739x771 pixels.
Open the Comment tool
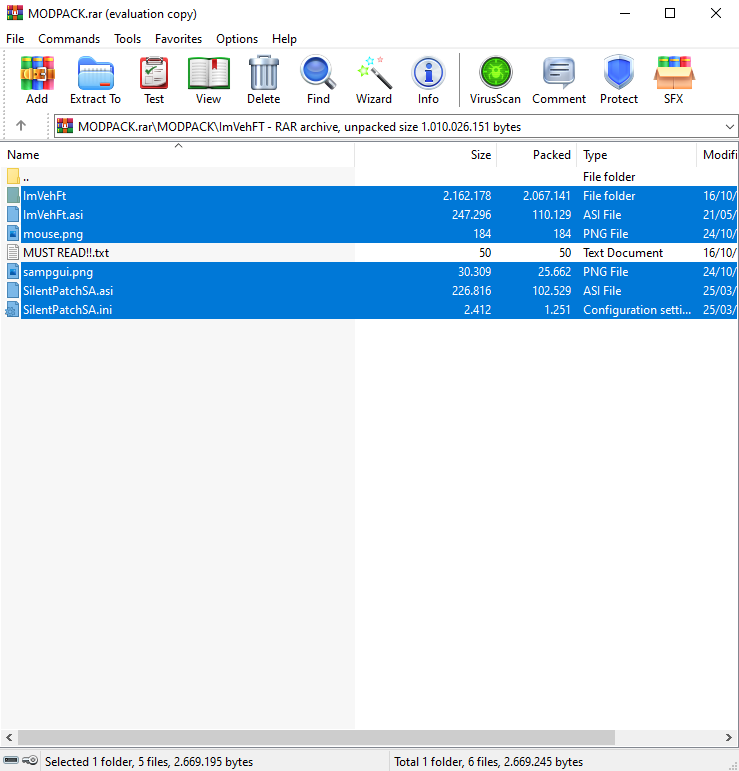click(559, 73)
